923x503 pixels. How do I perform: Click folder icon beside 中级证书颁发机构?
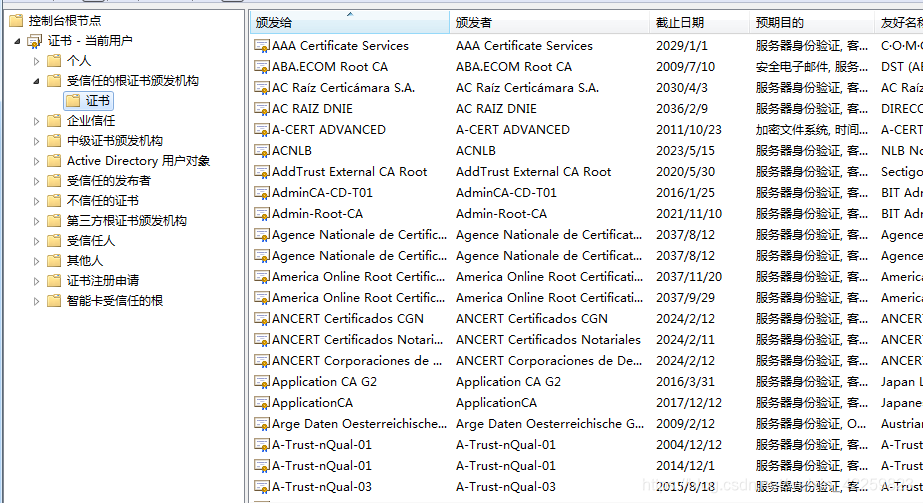point(54,141)
